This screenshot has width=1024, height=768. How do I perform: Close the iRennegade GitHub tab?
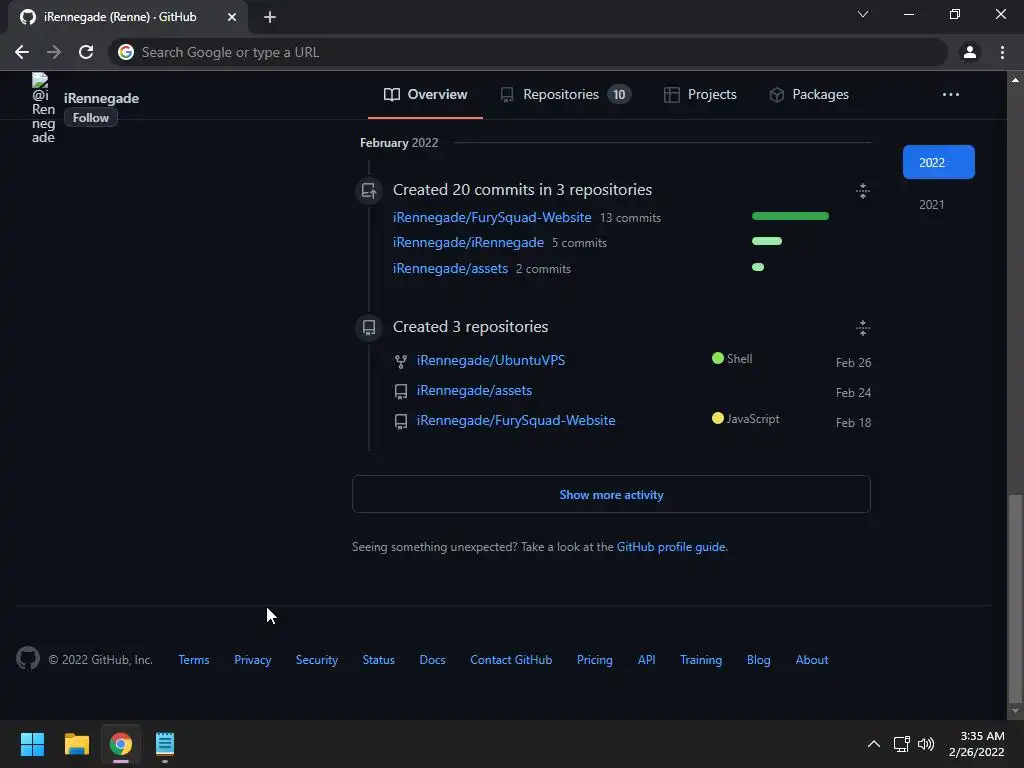(232, 17)
